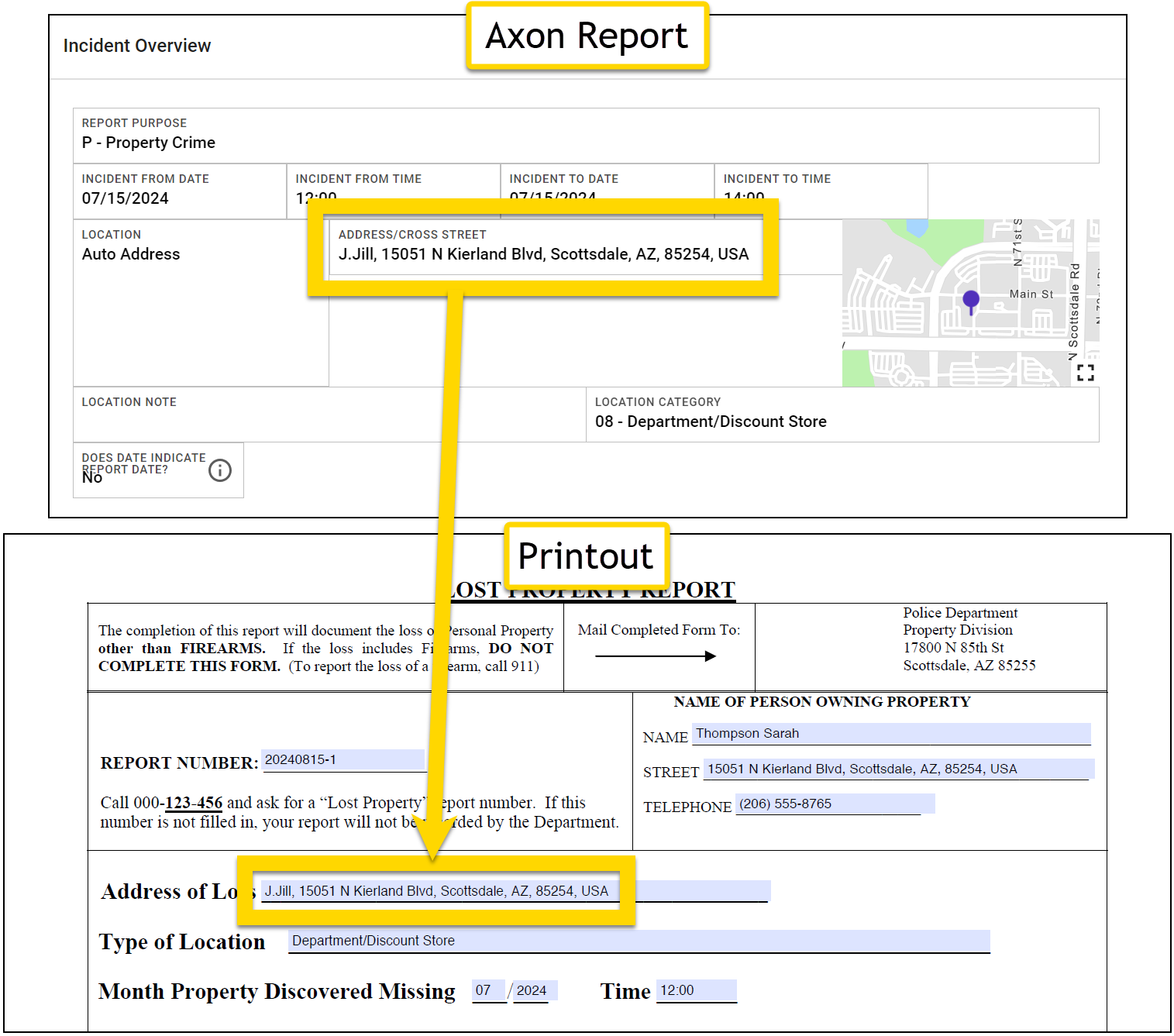Screen dimensions: 1174x1036
Task: Click the Report Number field on printout
Action: coord(343,760)
